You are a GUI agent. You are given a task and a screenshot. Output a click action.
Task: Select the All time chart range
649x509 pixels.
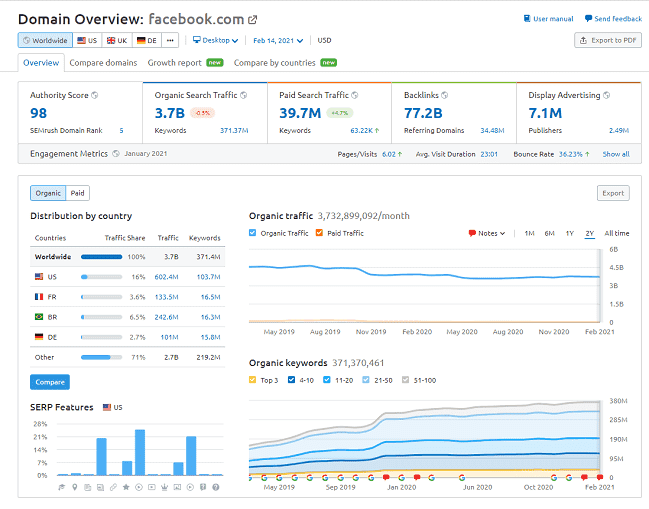617,233
